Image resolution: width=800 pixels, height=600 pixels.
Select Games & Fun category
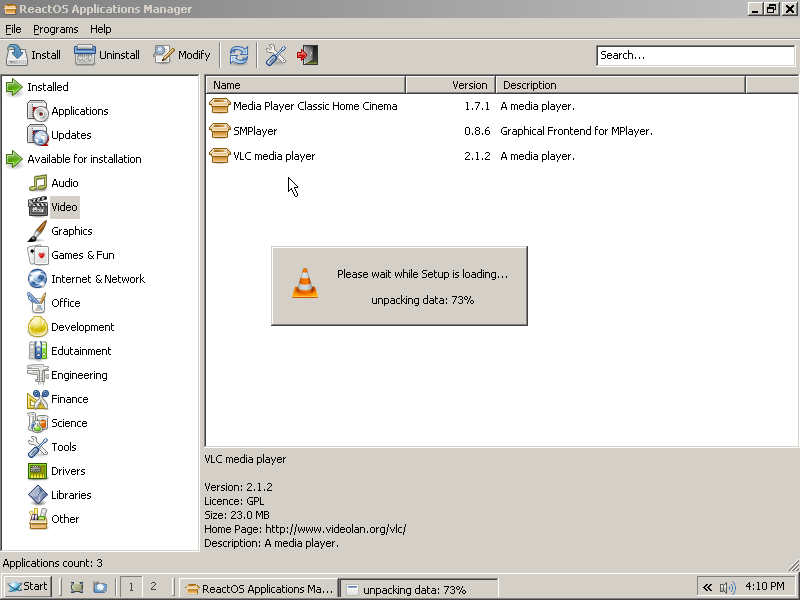coord(82,255)
